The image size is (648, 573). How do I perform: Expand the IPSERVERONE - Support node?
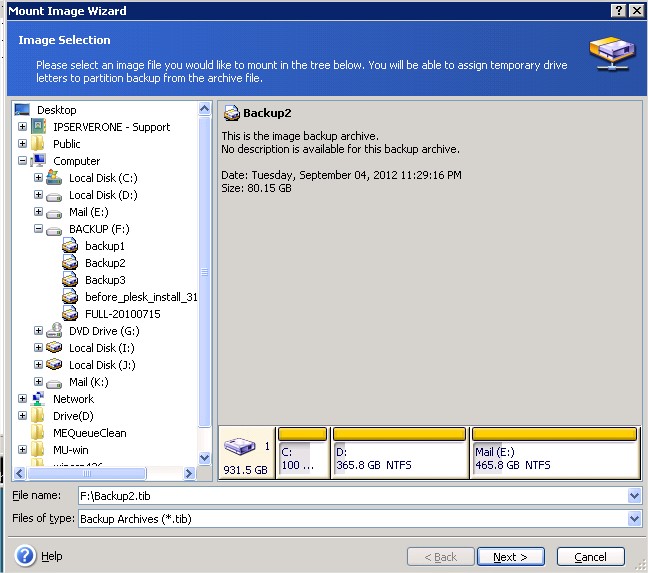coord(22,127)
